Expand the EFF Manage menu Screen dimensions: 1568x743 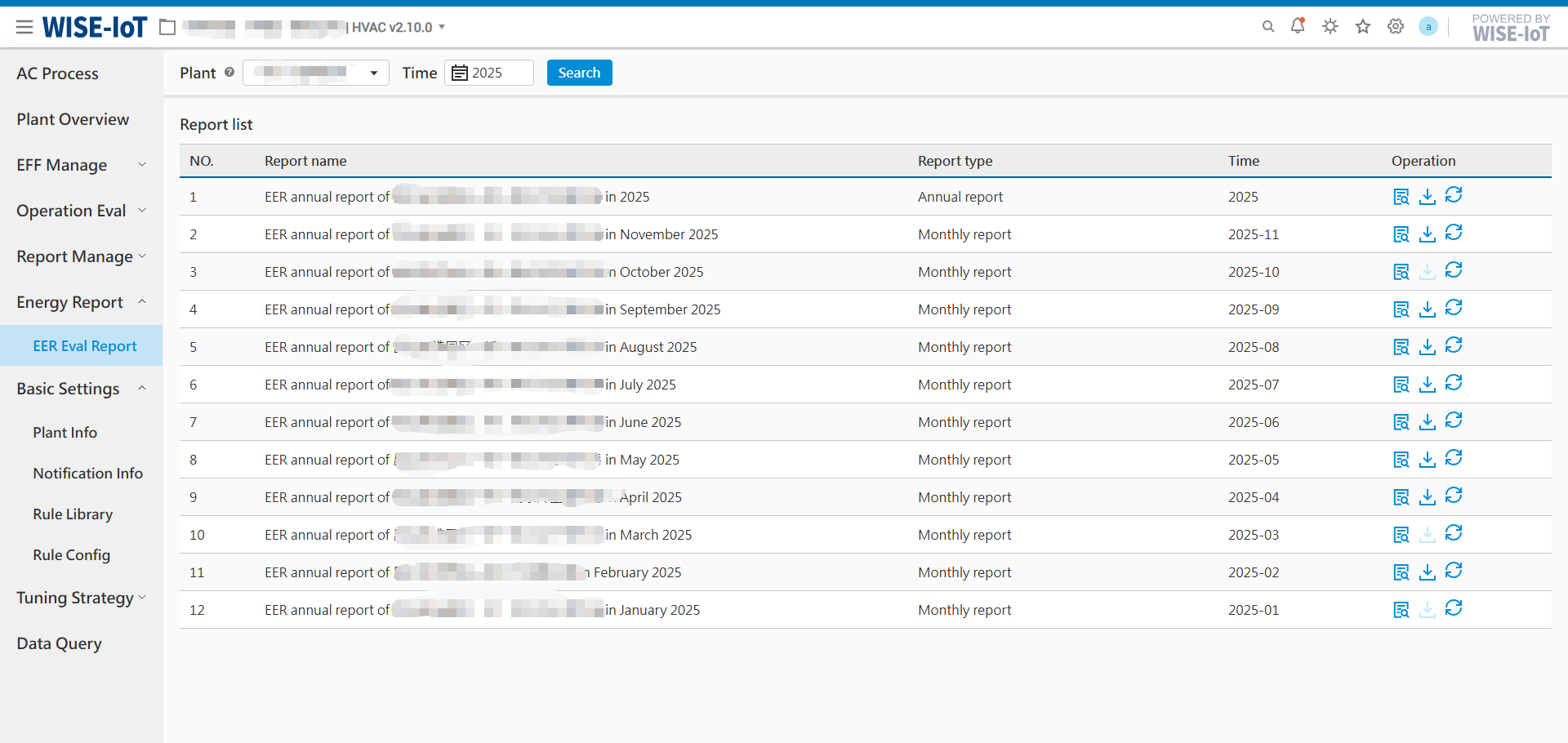80,165
